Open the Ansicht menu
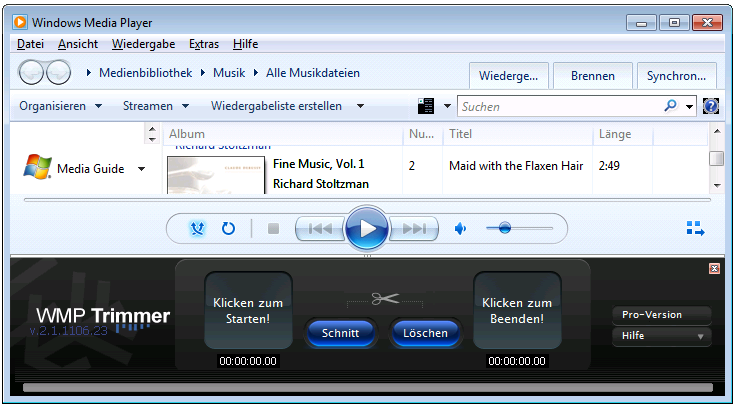 point(78,44)
